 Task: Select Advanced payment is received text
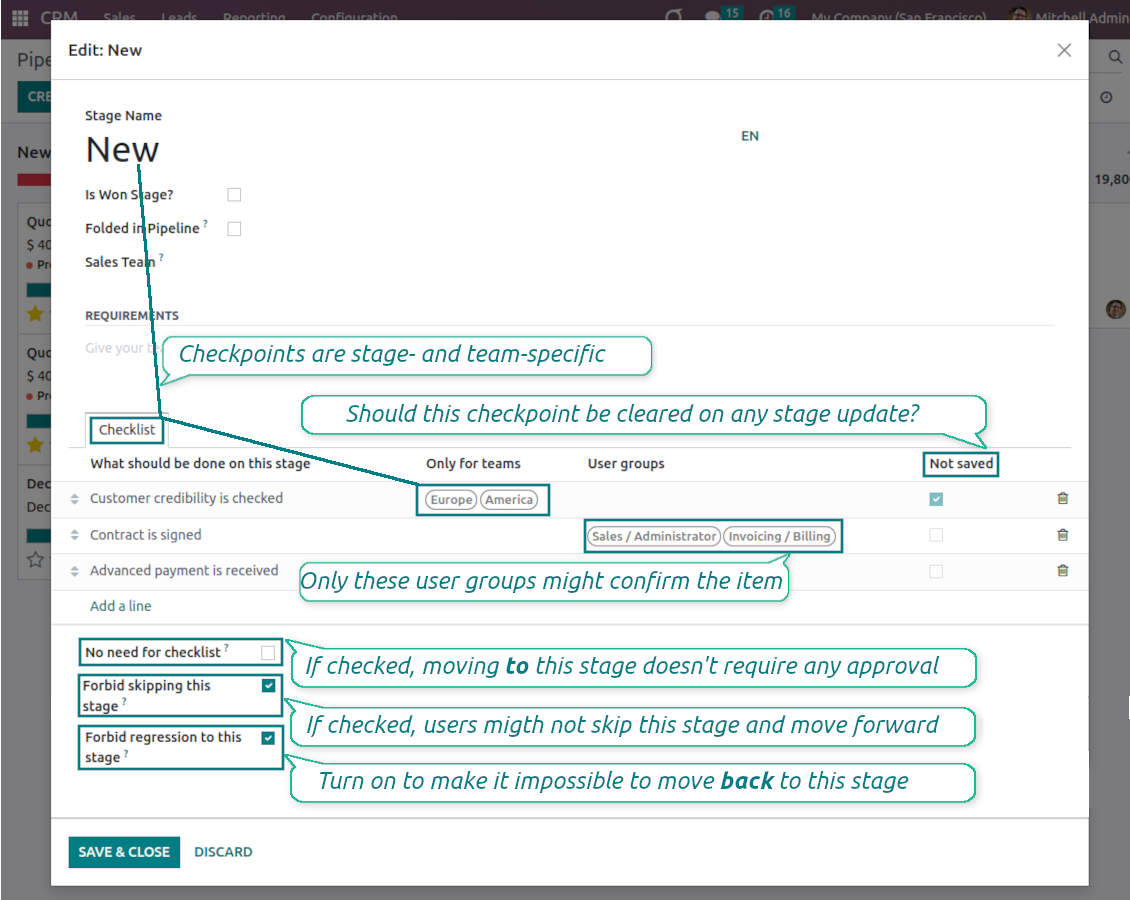pos(184,570)
